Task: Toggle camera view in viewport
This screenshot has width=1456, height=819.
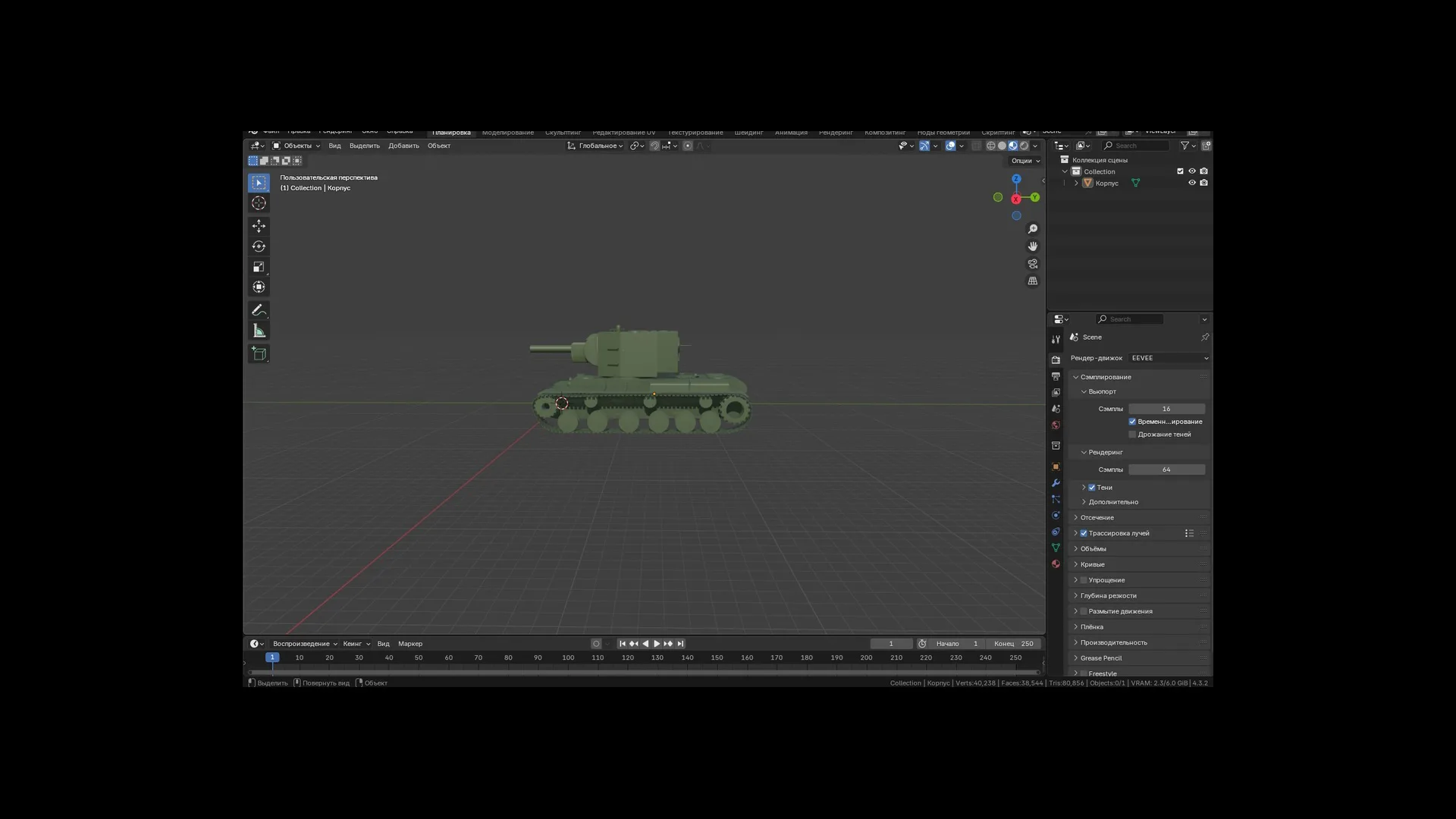Action: tap(1032, 264)
